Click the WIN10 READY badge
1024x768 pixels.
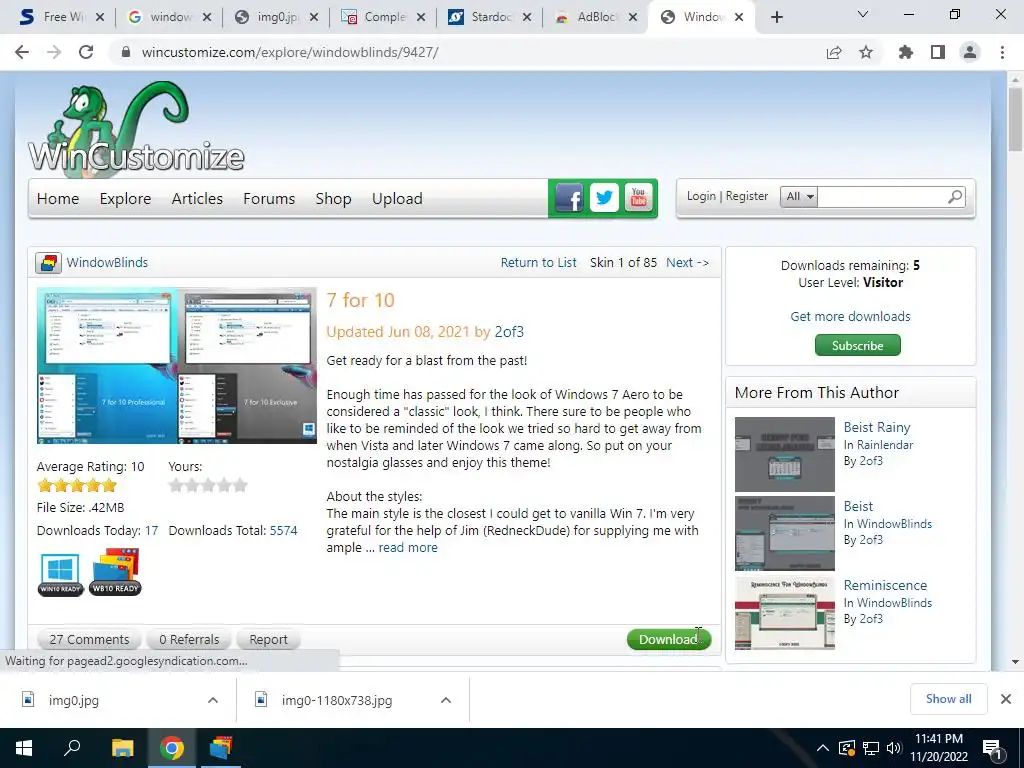[x=61, y=574]
